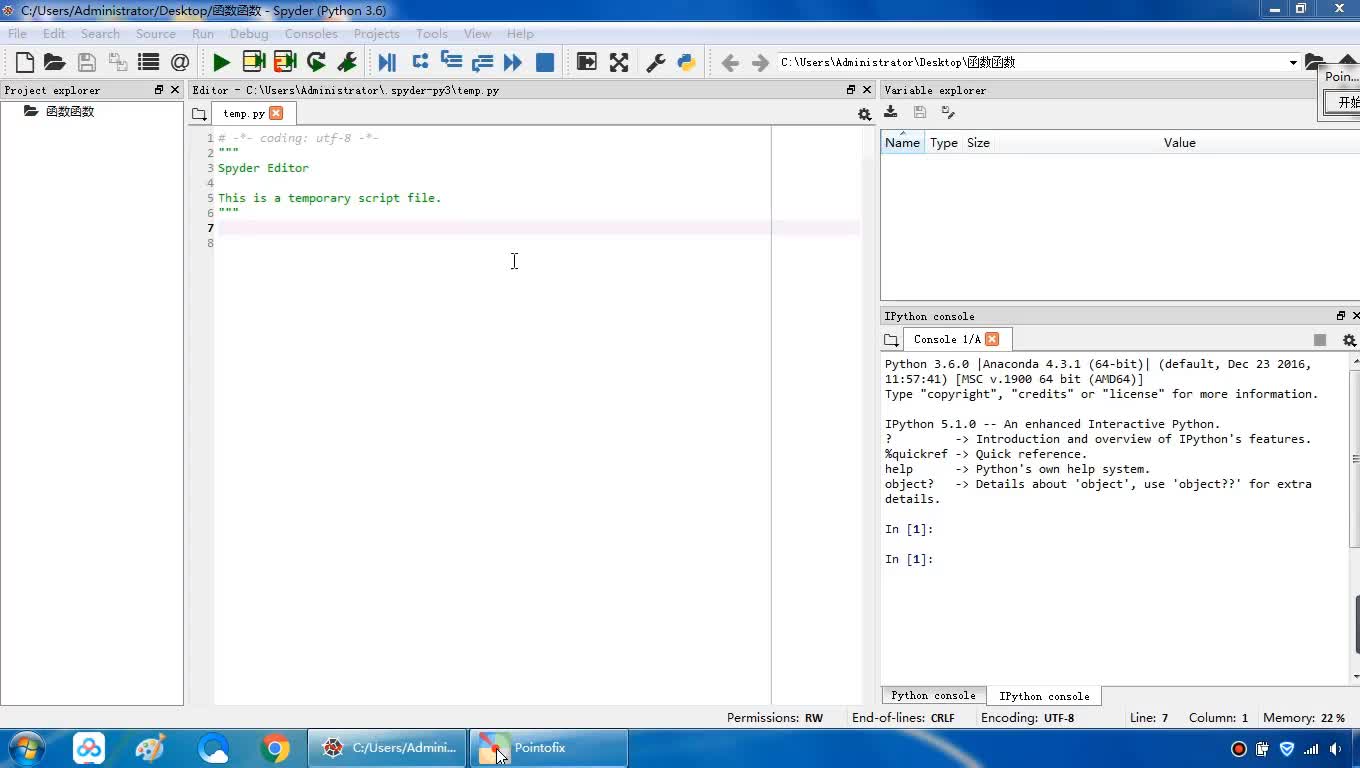
Task: Import data in Variable explorer
Action: coord(891,112)
